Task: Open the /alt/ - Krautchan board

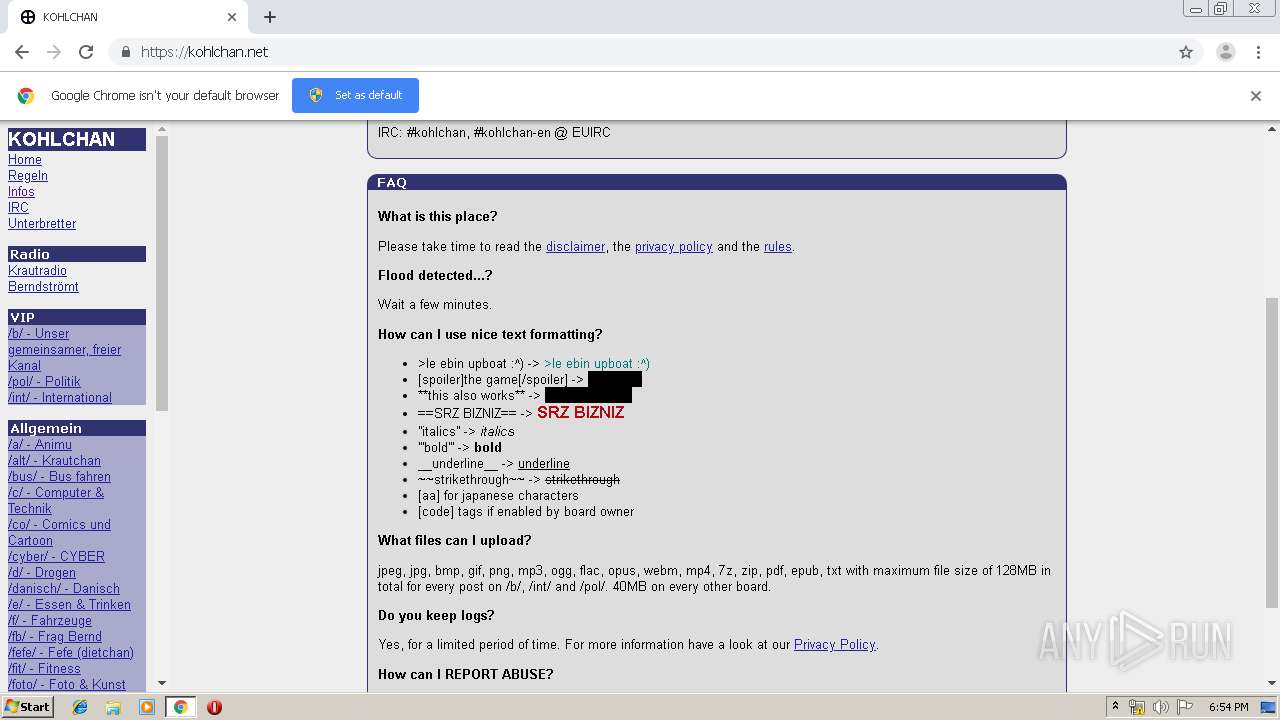Action: pos(54,461)
